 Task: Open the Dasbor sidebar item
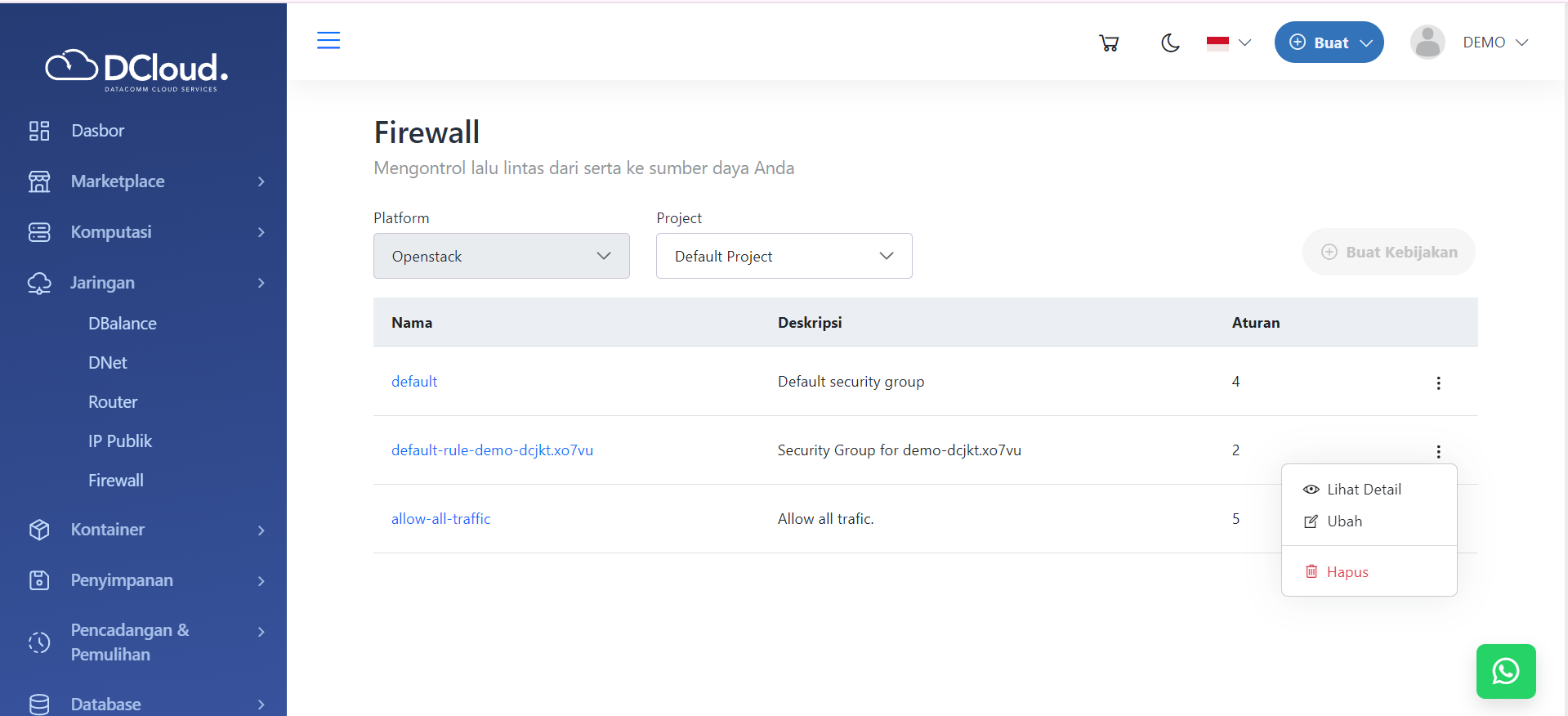(x=97, y=131)
